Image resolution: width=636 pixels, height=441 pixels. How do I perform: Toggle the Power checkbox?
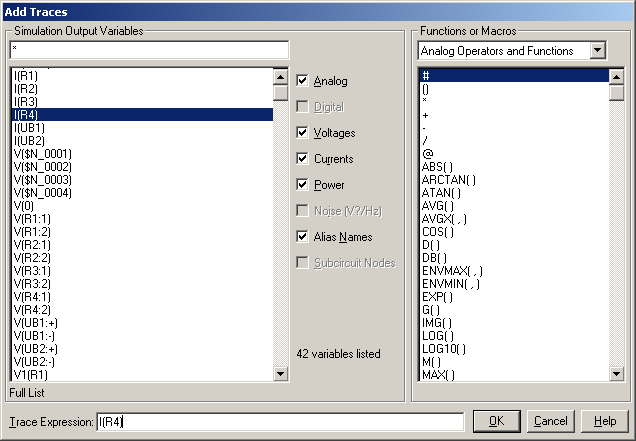click(x=302, y=184)
